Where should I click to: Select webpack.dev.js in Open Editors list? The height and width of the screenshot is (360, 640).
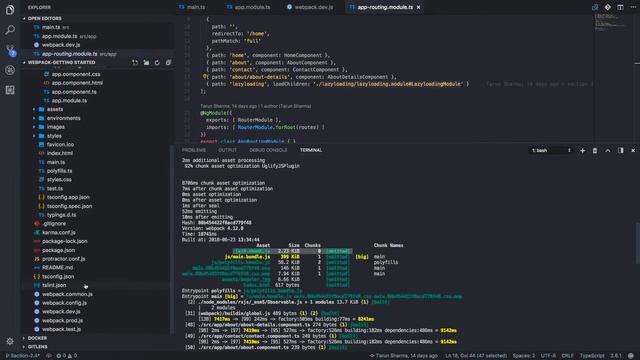pos(61,45)
